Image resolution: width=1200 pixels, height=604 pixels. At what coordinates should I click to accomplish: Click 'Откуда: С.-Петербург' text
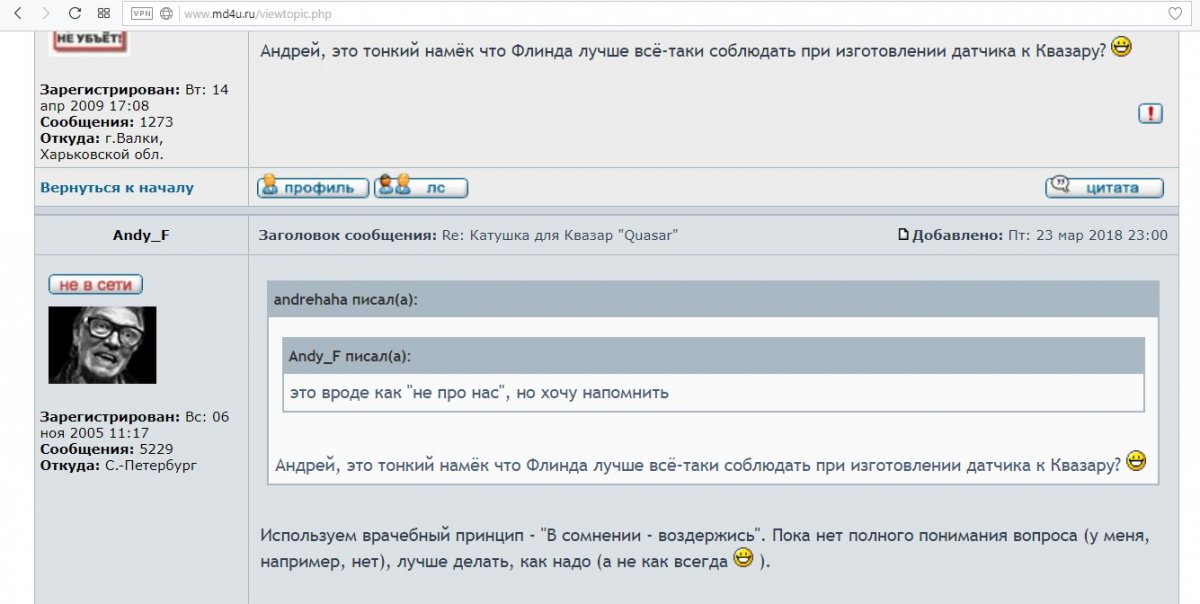point(118,466)
